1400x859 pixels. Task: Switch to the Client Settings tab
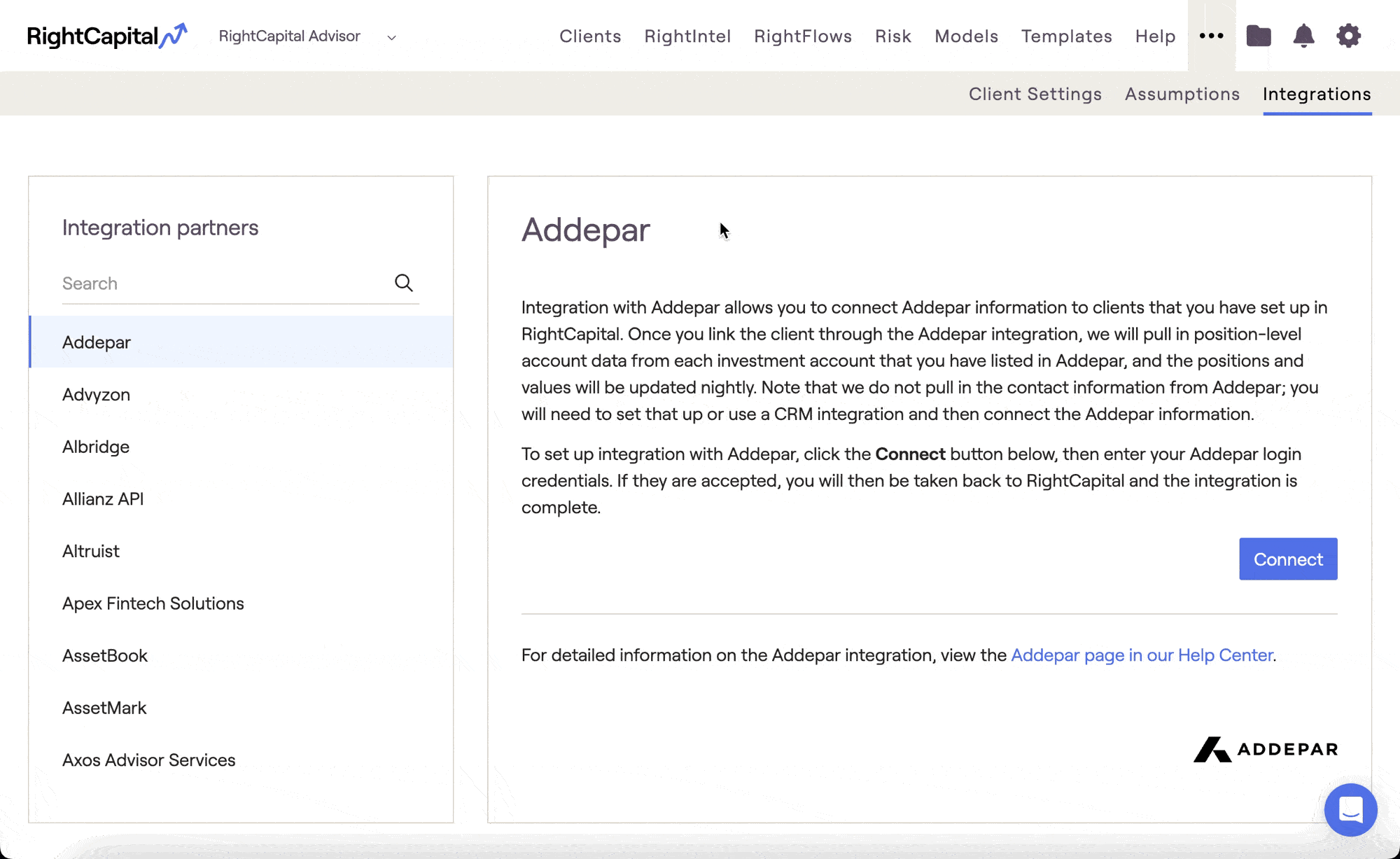pyautogui.click(x=1035, y=94)
